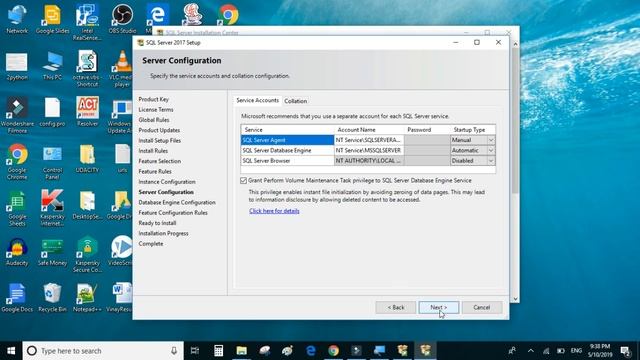Click the Microsoft Edge taskbar icon
Viewport: 640px width, 360px height.
click(311, 351)
